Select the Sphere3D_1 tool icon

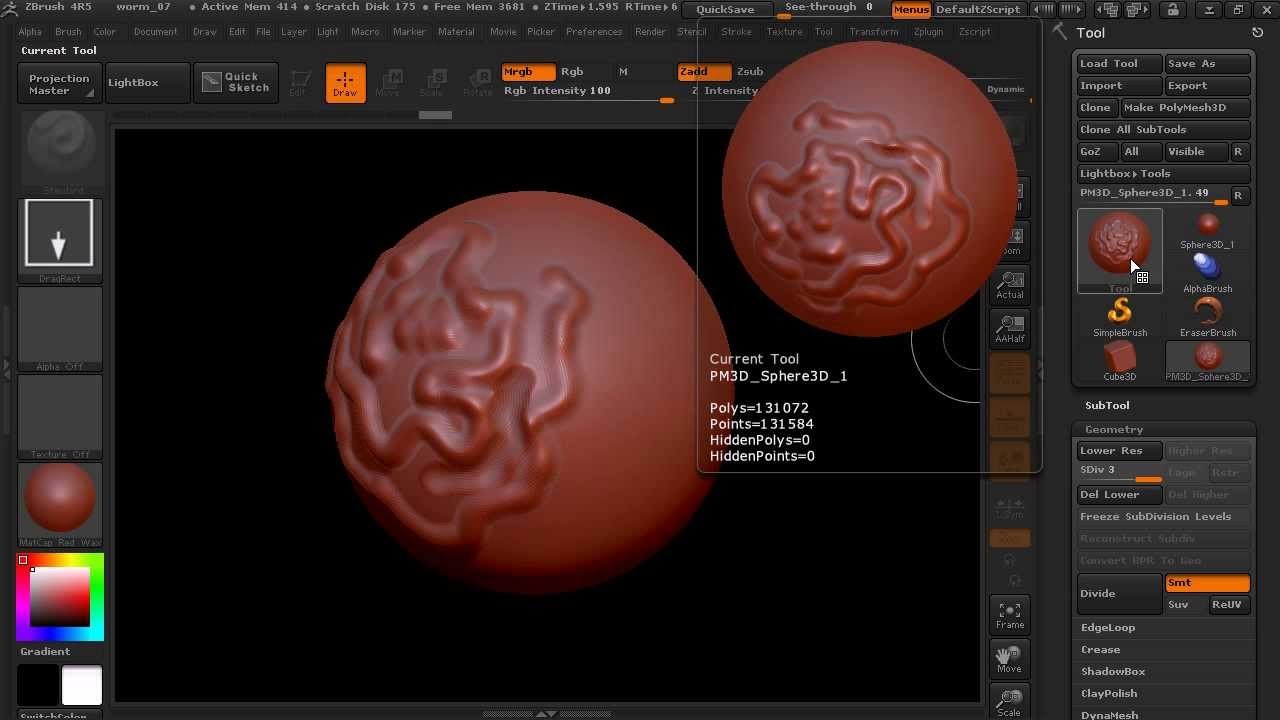[x=1208, y=230]
